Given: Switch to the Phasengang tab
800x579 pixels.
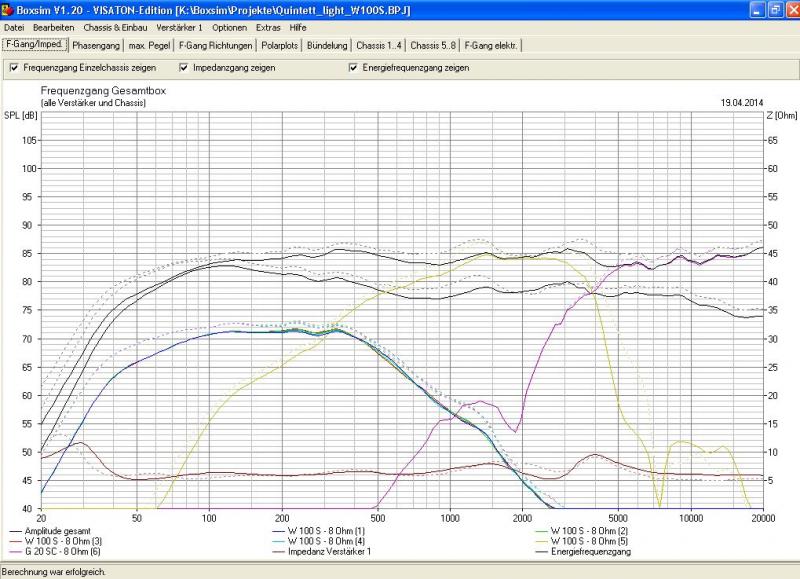Looking at the screenshot, I should [96, 46].
